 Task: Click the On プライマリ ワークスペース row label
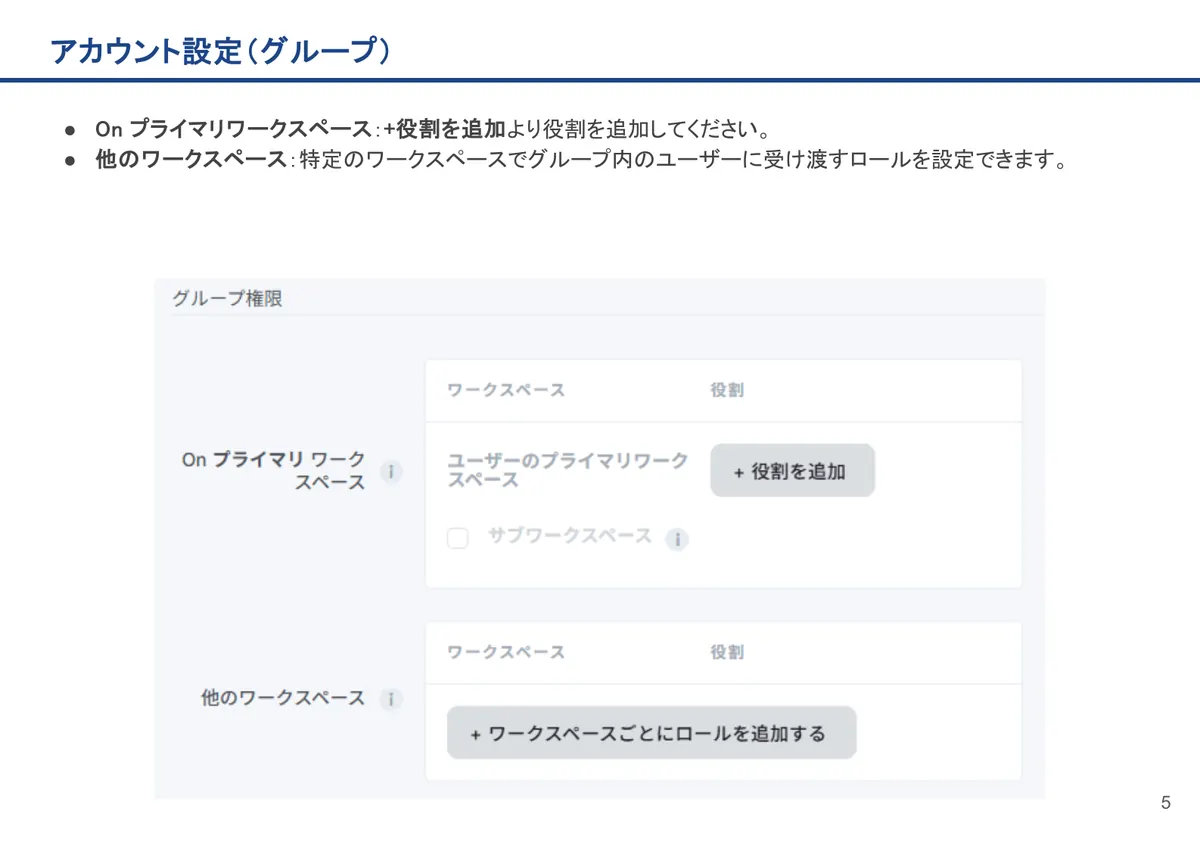(274, 470)
